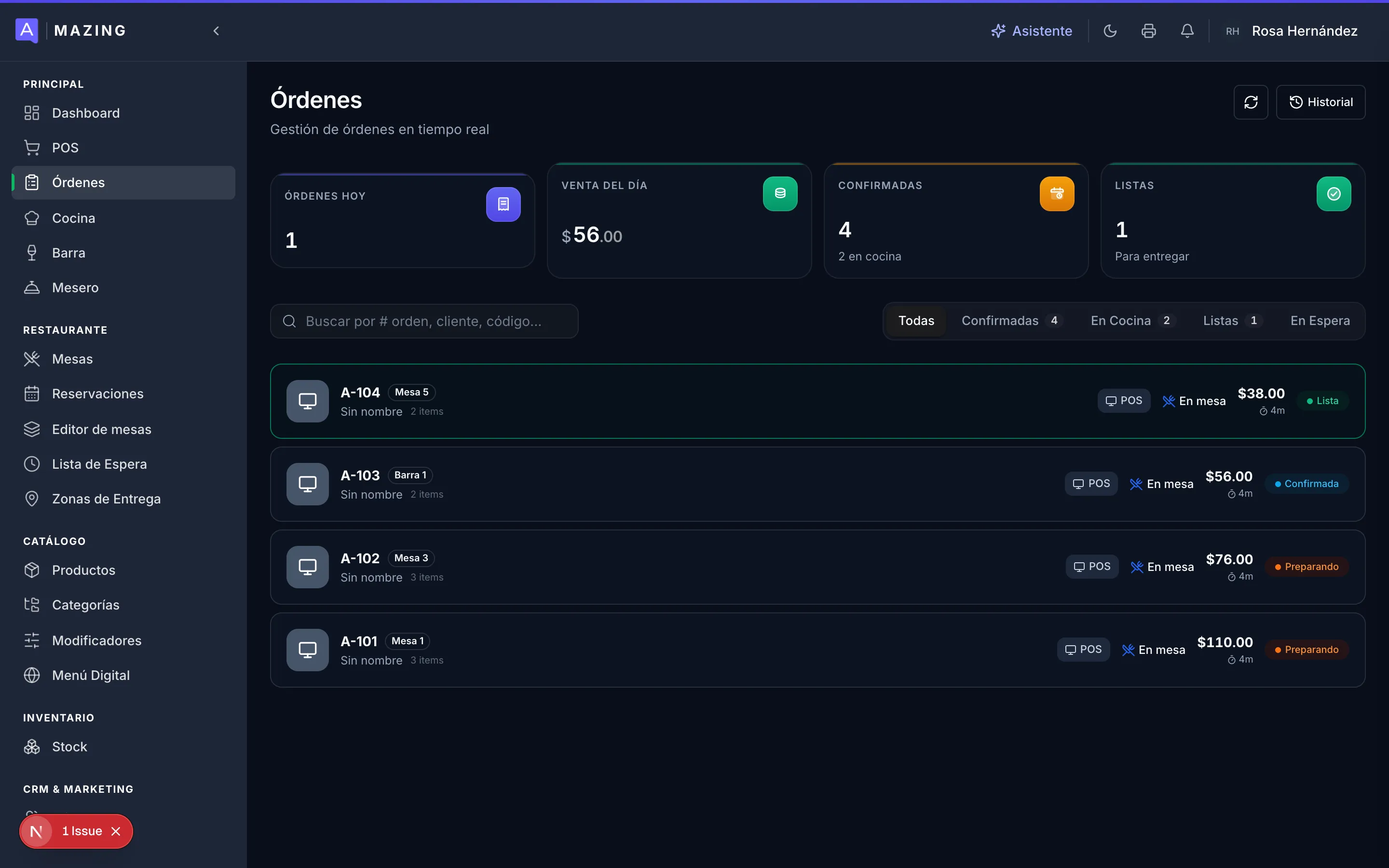The width and height of the screenshot is (1389, 868).
Task: Open order A-102 card
Action: pos(817,567)
